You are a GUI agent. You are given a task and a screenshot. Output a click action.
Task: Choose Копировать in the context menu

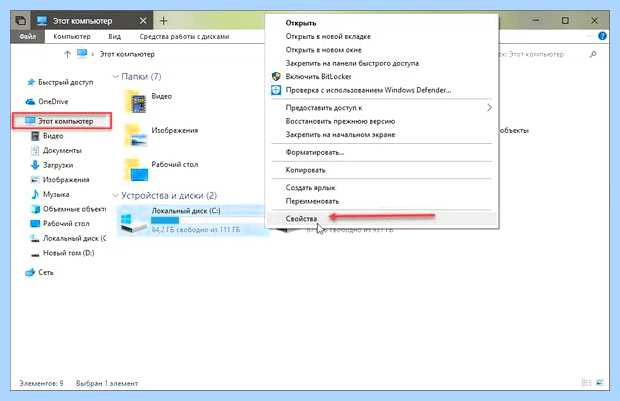point(382,170)
